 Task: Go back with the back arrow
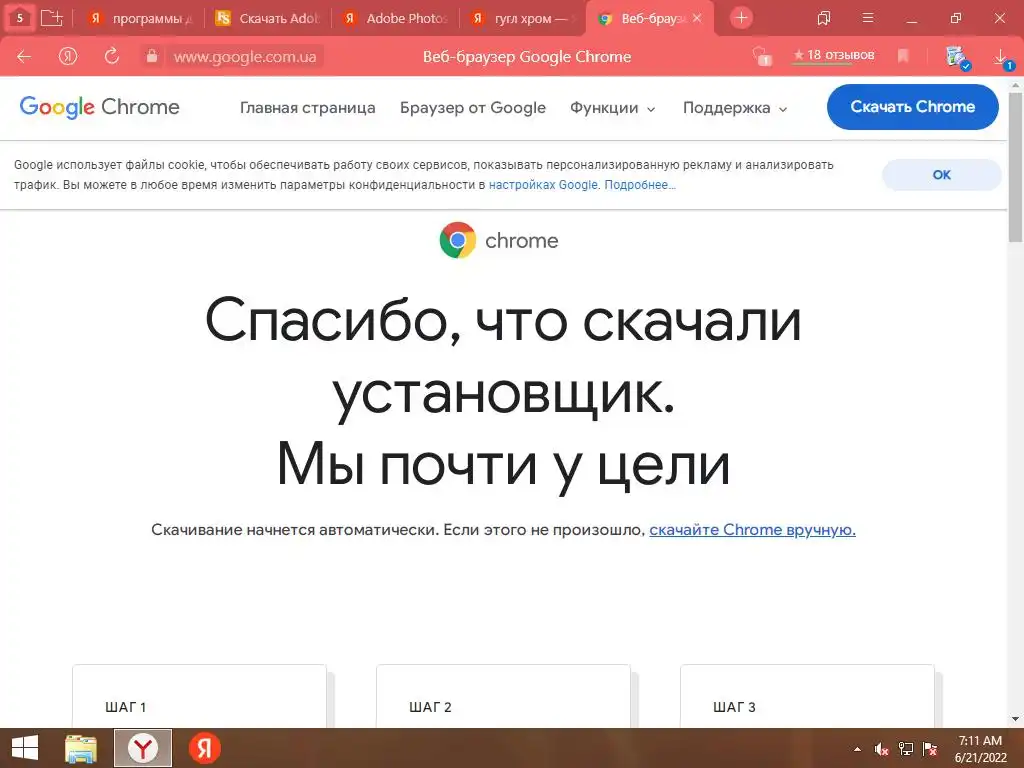(24, 57)
